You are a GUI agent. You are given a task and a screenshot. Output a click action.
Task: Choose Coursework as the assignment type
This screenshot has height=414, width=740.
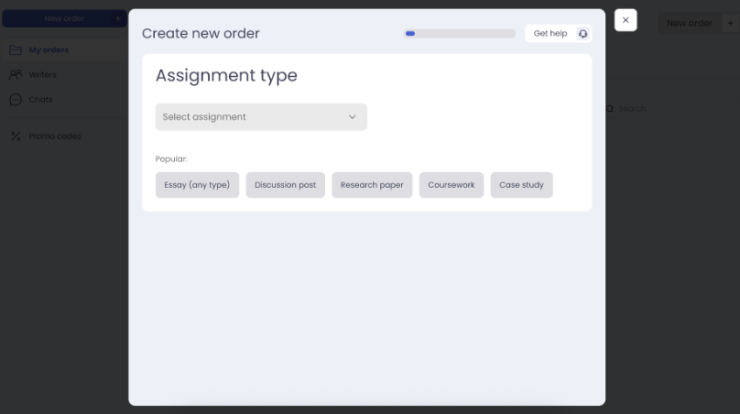tap(451, 185)
